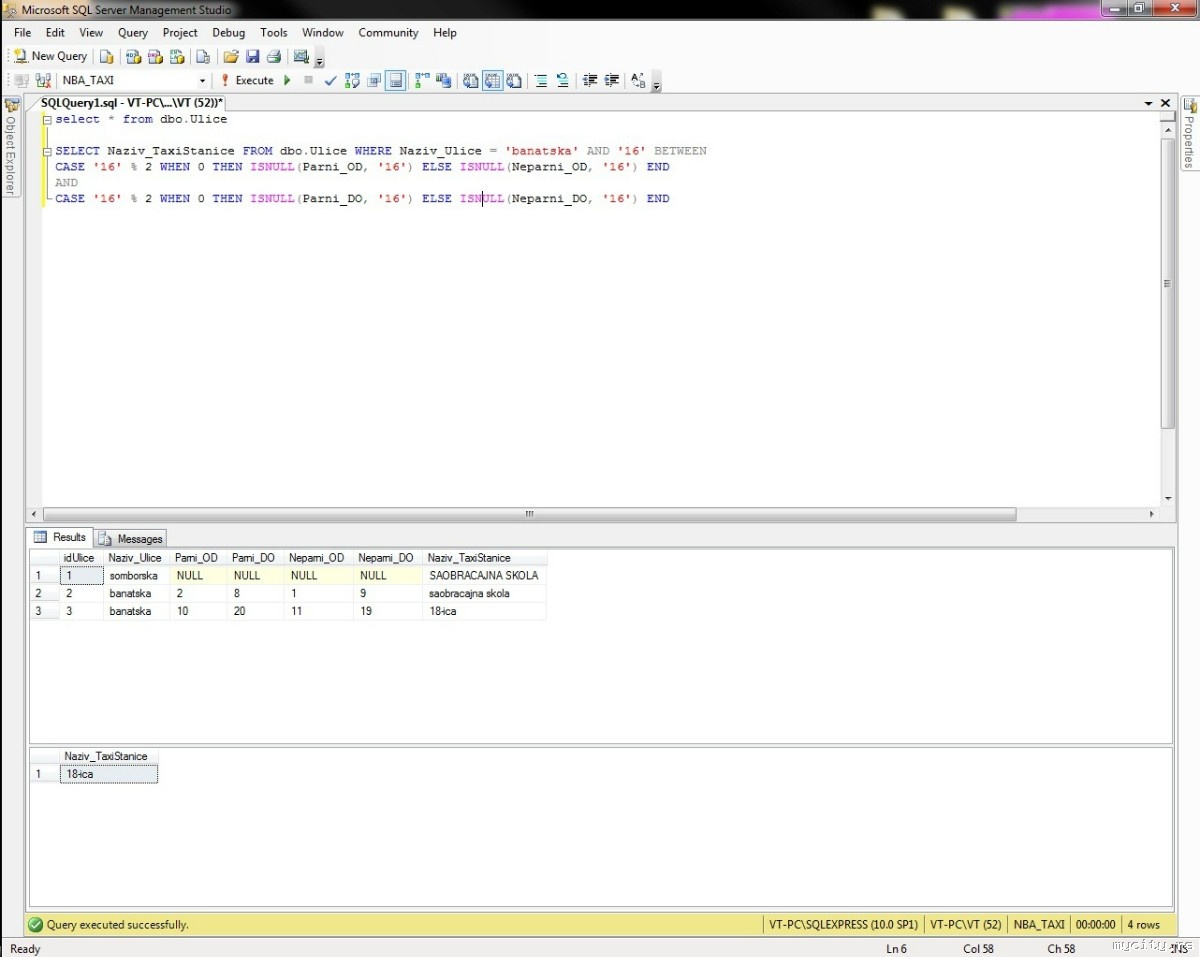Select the 18-ica cell in second result

click(x=108, y=774)
